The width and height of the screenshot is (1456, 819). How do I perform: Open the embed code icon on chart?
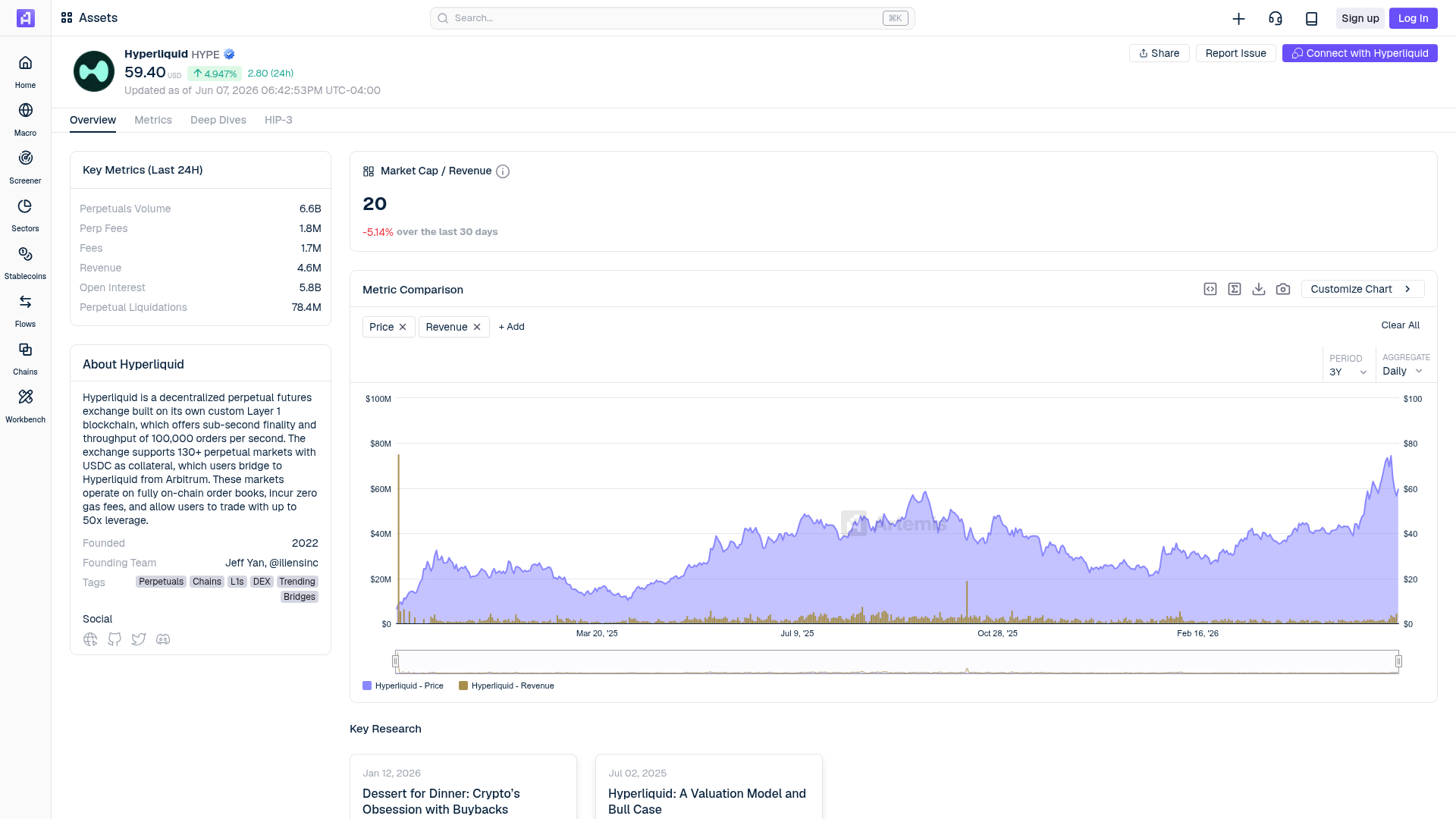tap(1210, 289)
